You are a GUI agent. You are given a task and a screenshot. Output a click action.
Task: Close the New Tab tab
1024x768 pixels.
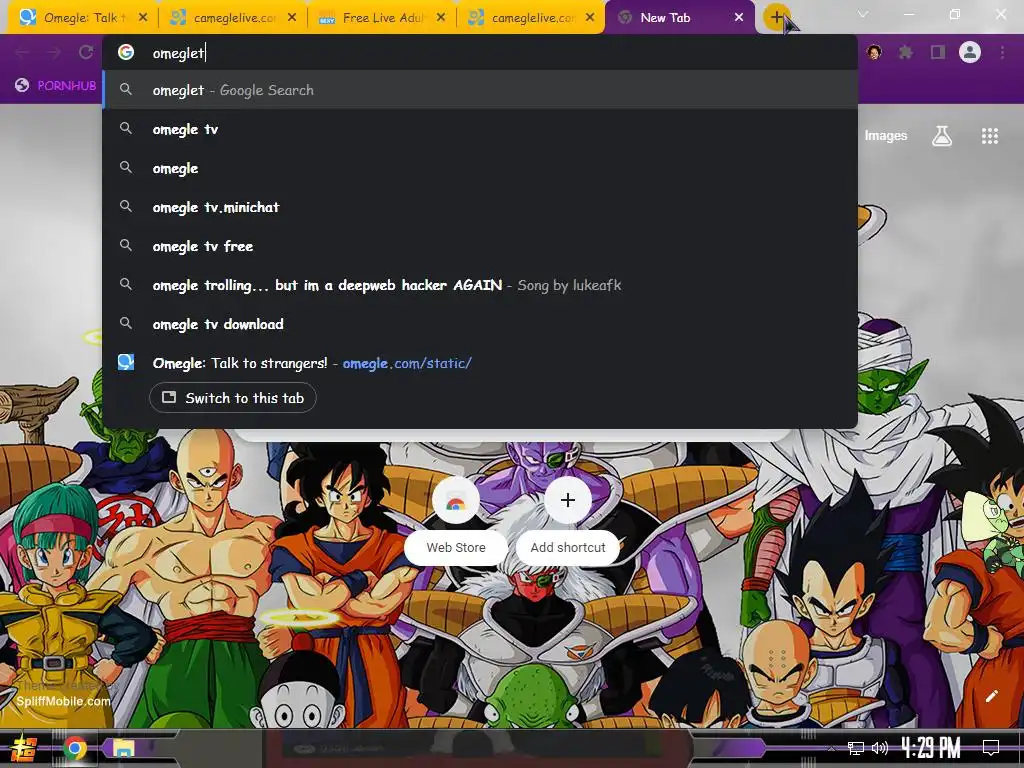click(739, 18)
